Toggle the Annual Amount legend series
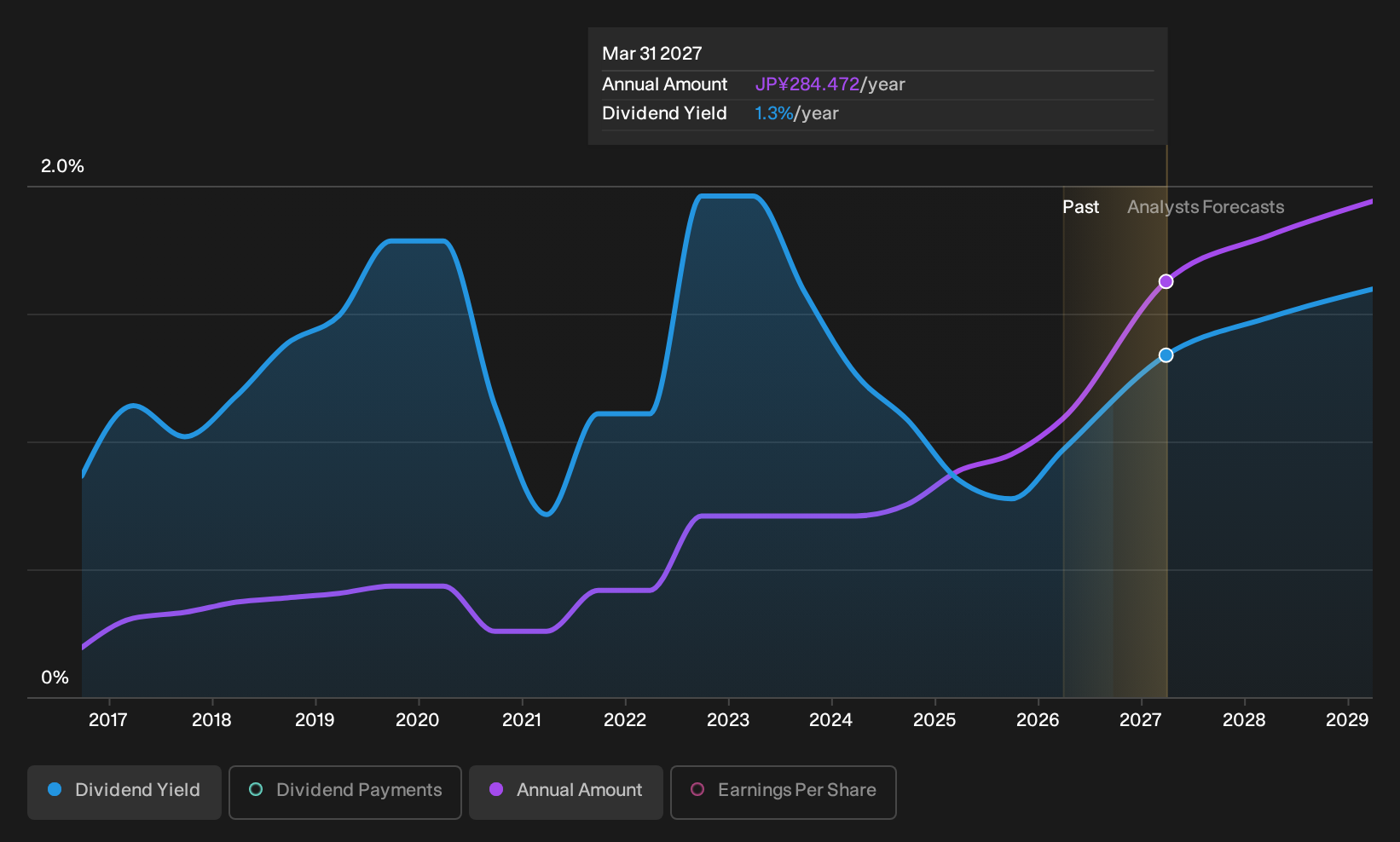 tap(566, 792)
